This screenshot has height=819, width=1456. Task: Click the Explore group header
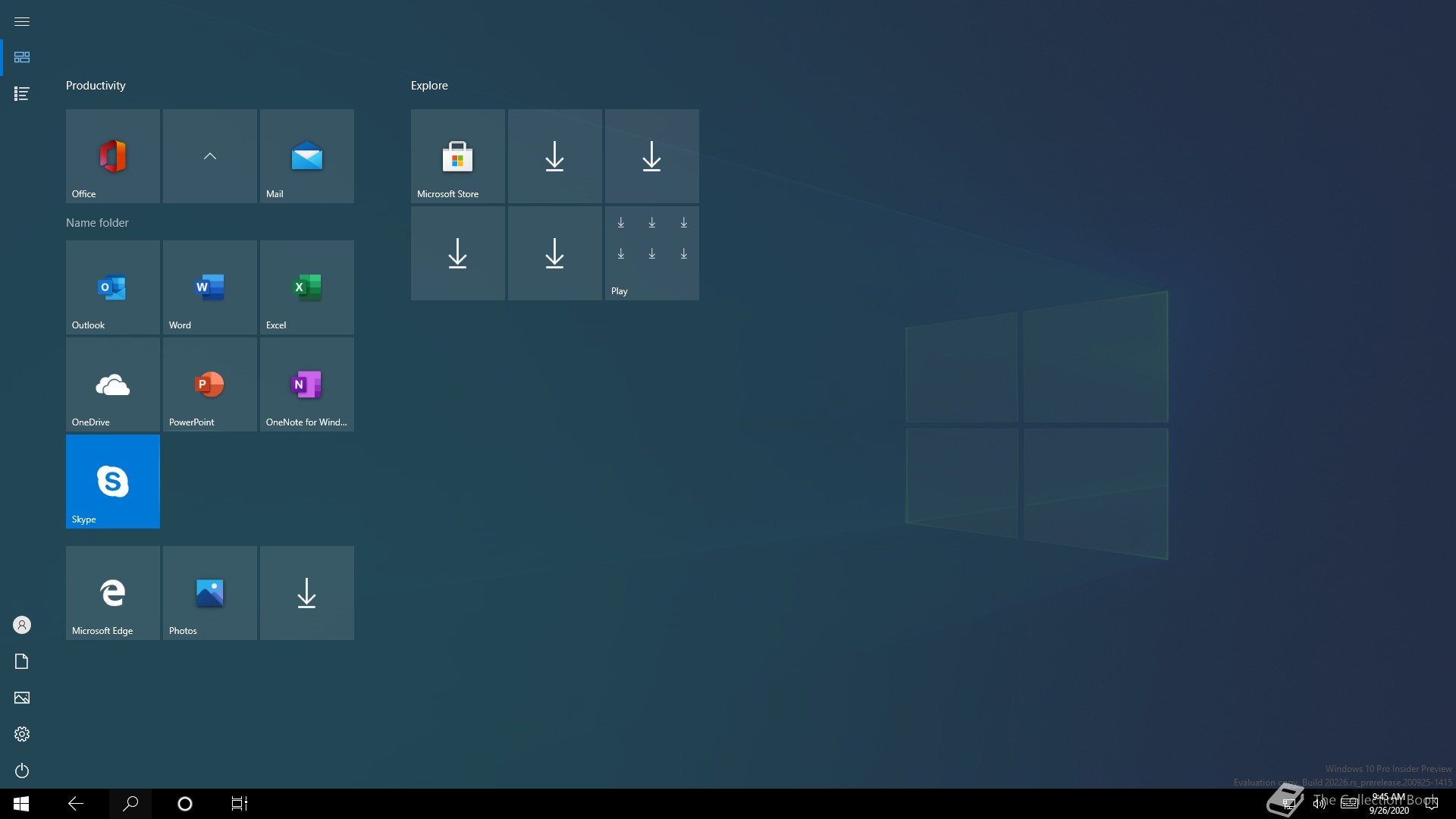coord(429,86)
